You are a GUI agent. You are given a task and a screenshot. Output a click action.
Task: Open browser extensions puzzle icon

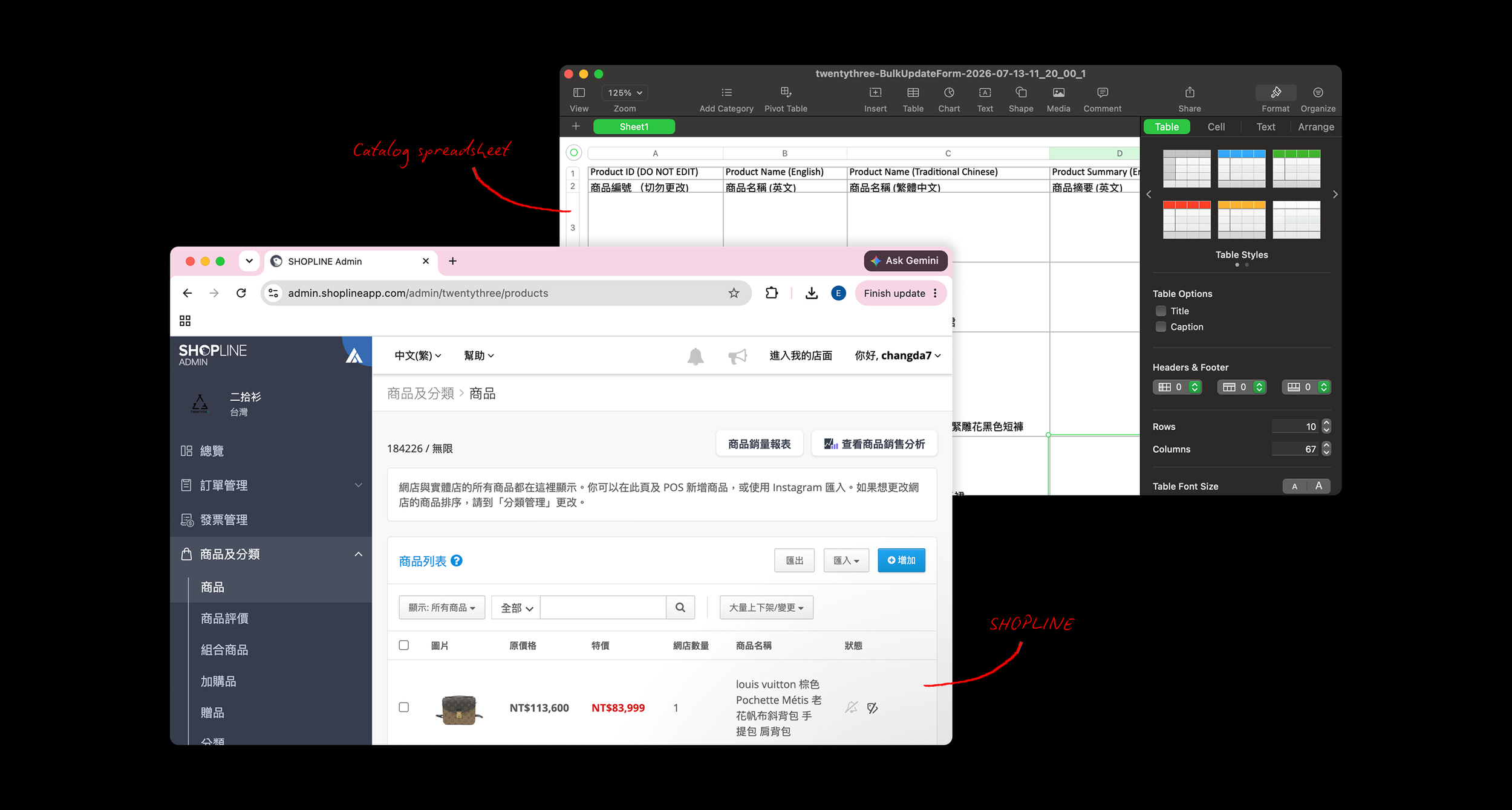pyautogui.click(x=771, y=293)
